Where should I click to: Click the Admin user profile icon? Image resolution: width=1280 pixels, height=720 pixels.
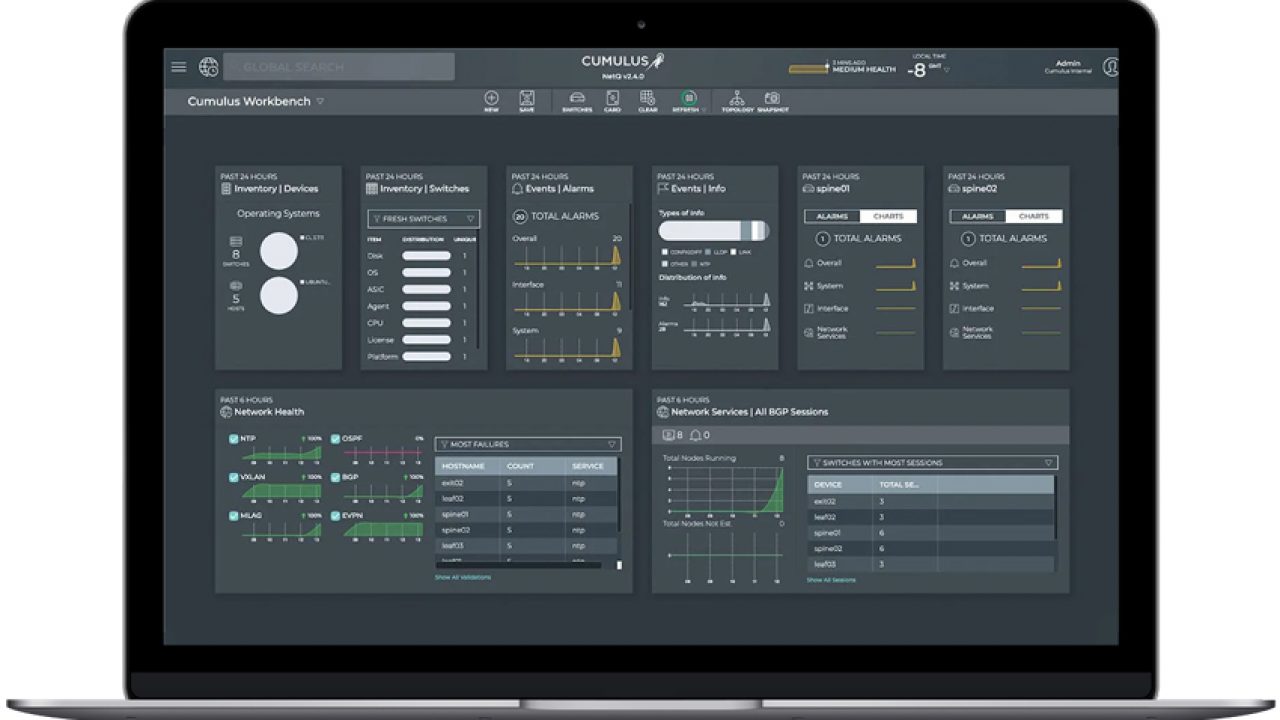pos(1110,67)
